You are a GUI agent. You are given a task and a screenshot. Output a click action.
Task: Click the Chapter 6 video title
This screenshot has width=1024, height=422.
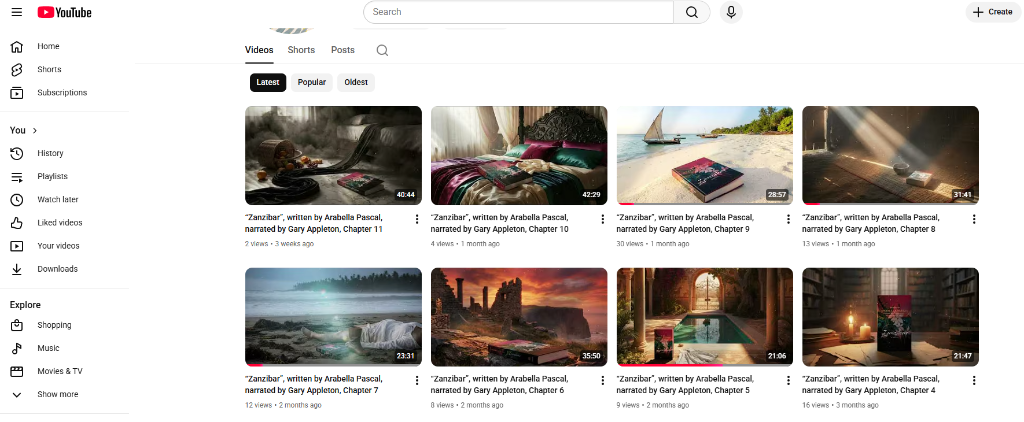point(498,385)
